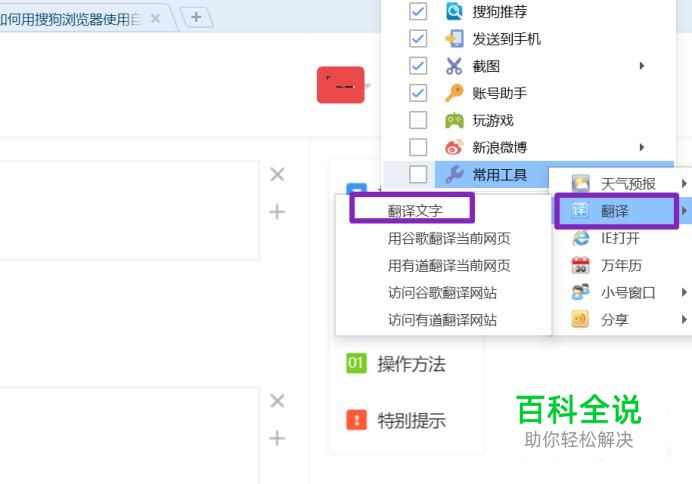
Task: Expand the 翻译 submenu arrow
Action: point(684,210)
